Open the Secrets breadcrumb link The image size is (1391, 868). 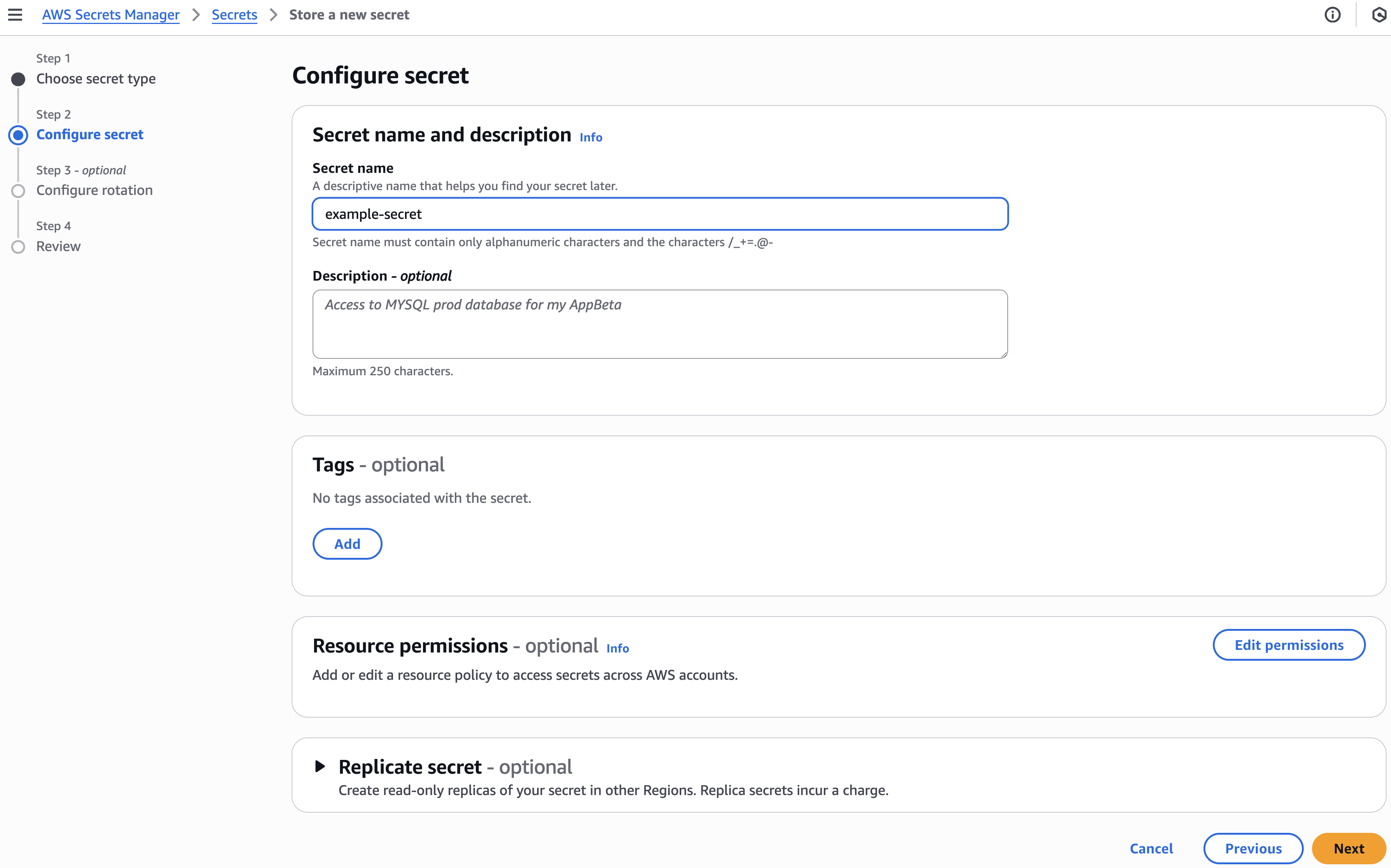pos(234,15)
